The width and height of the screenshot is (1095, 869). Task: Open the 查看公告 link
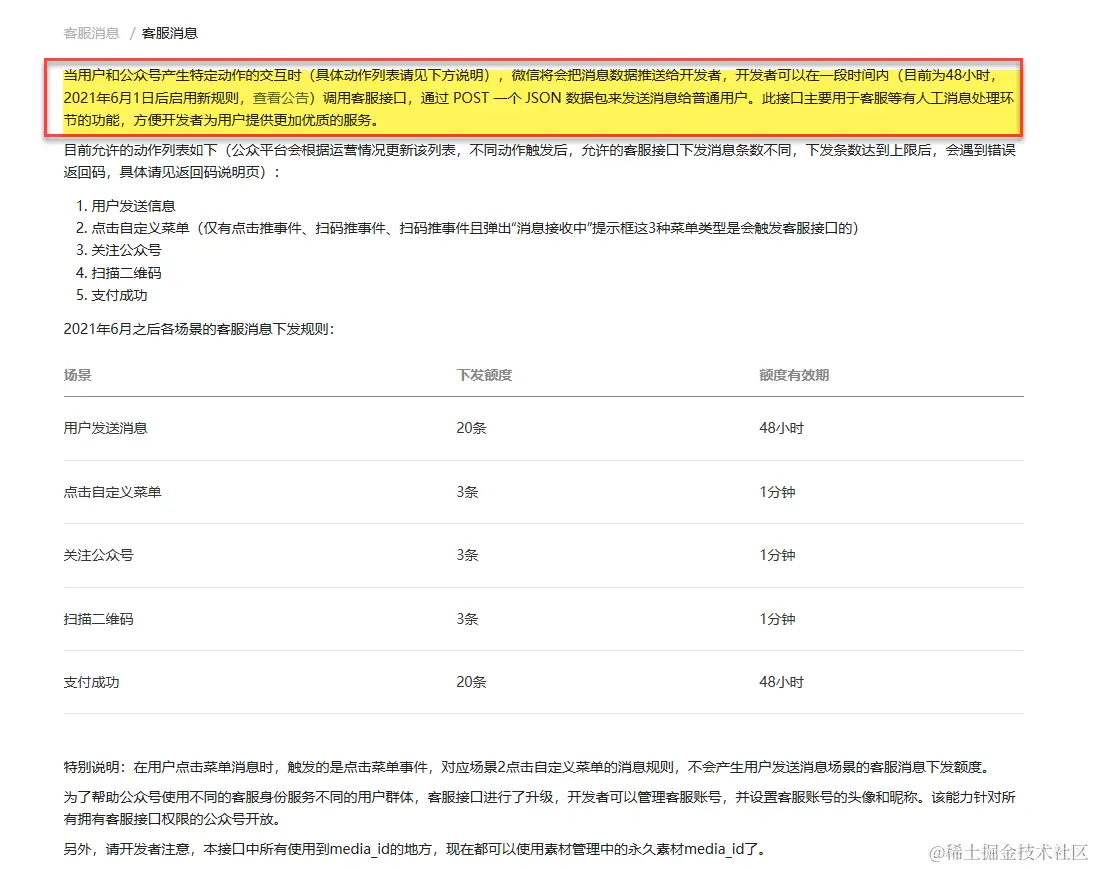coord(280,98)
